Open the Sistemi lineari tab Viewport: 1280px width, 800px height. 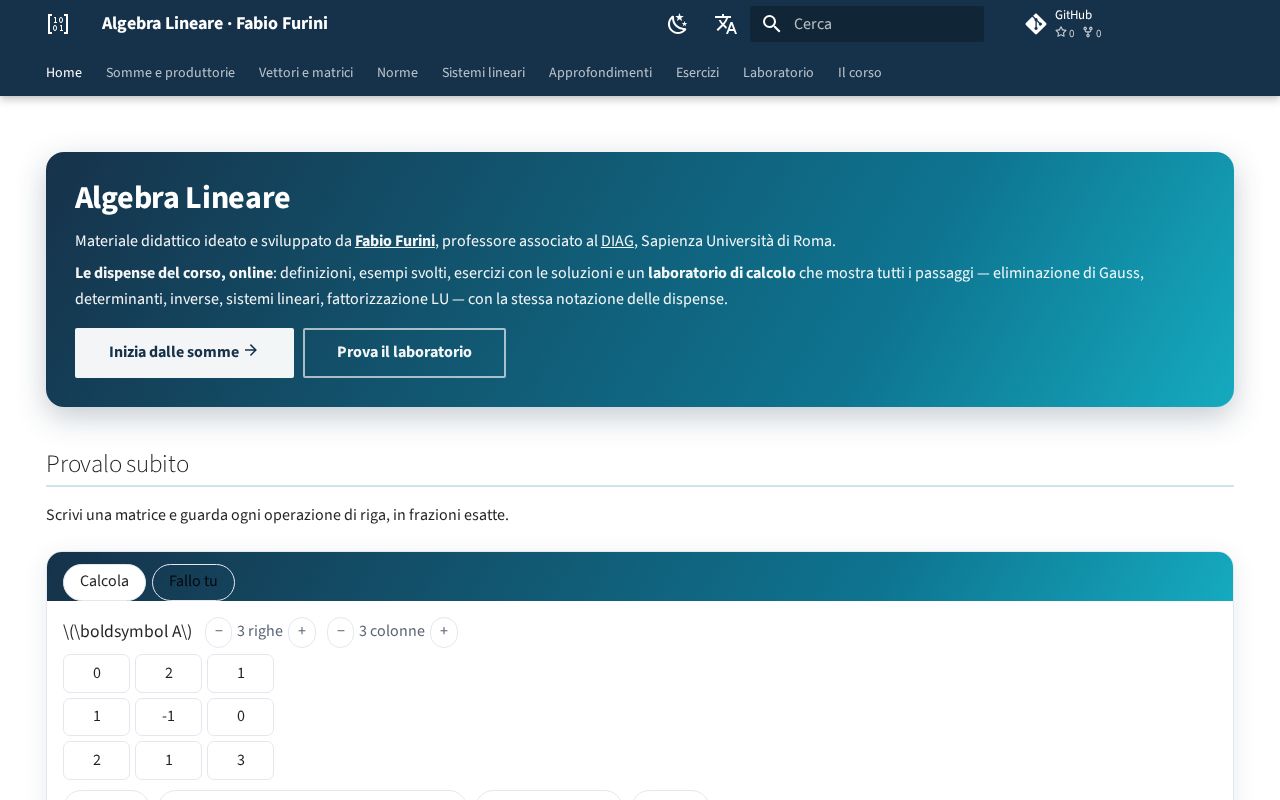click(x=483, y=73)
